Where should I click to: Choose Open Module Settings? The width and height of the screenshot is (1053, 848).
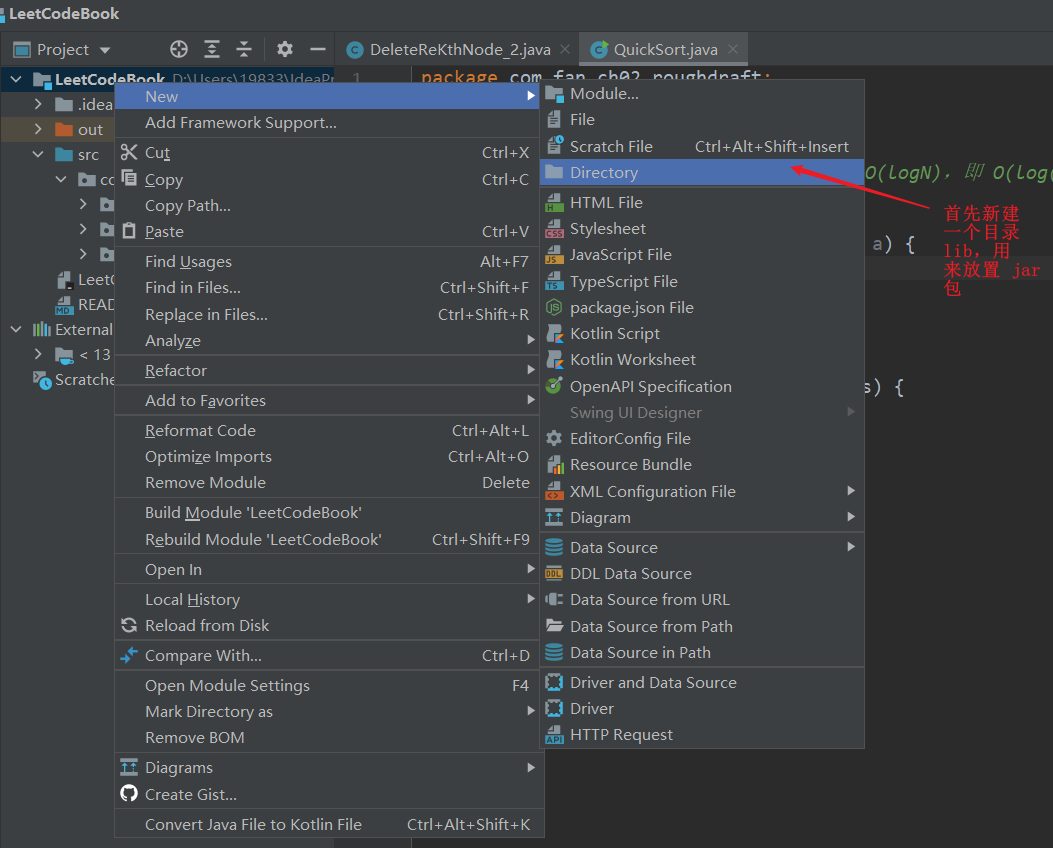pyautogui.click(x=329, y=686)
